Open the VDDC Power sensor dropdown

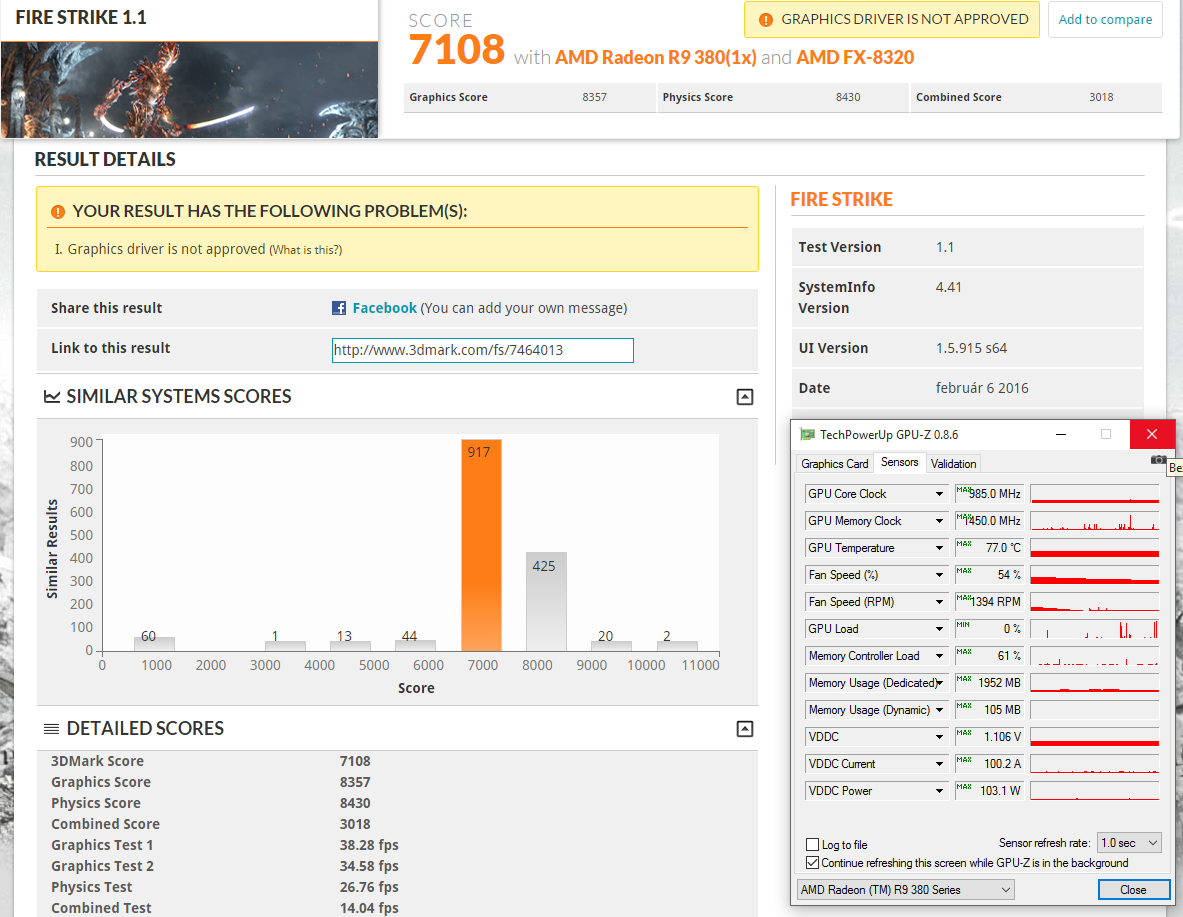pos(939,791)
